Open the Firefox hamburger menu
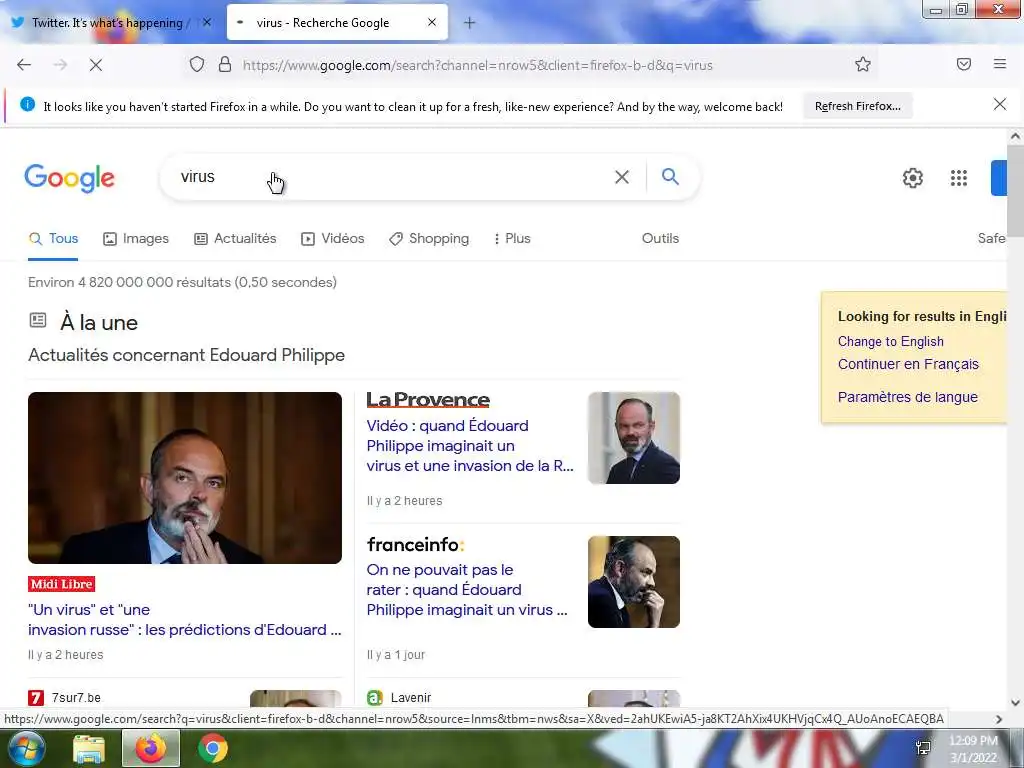 [1000, 64]
